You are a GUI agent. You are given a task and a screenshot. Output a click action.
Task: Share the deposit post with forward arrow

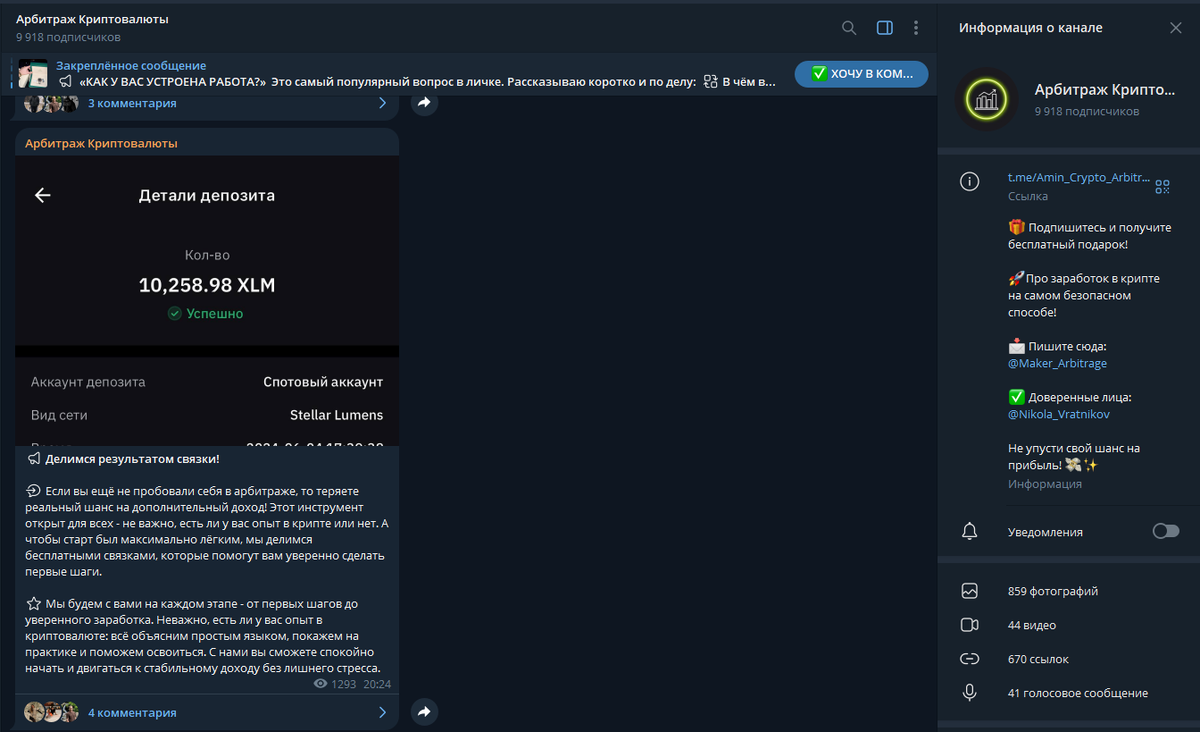(x=424, y=712)
